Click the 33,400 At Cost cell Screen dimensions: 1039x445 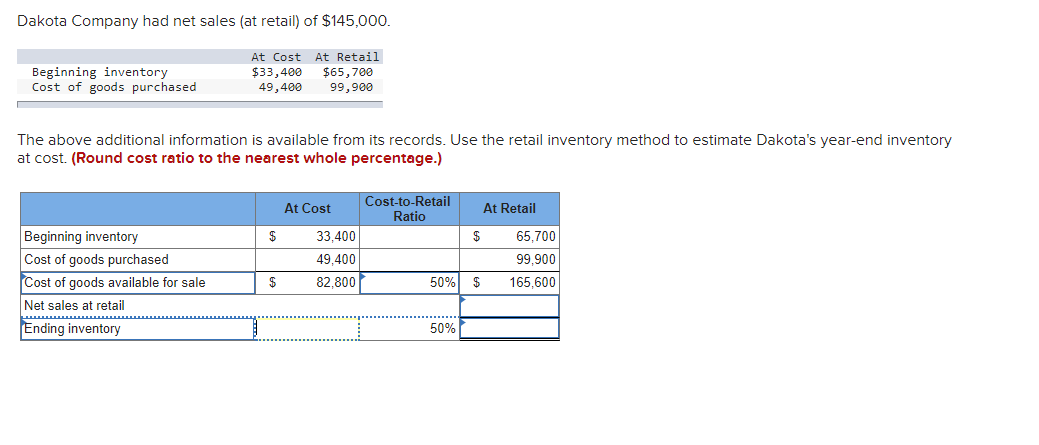pos(307,236)
